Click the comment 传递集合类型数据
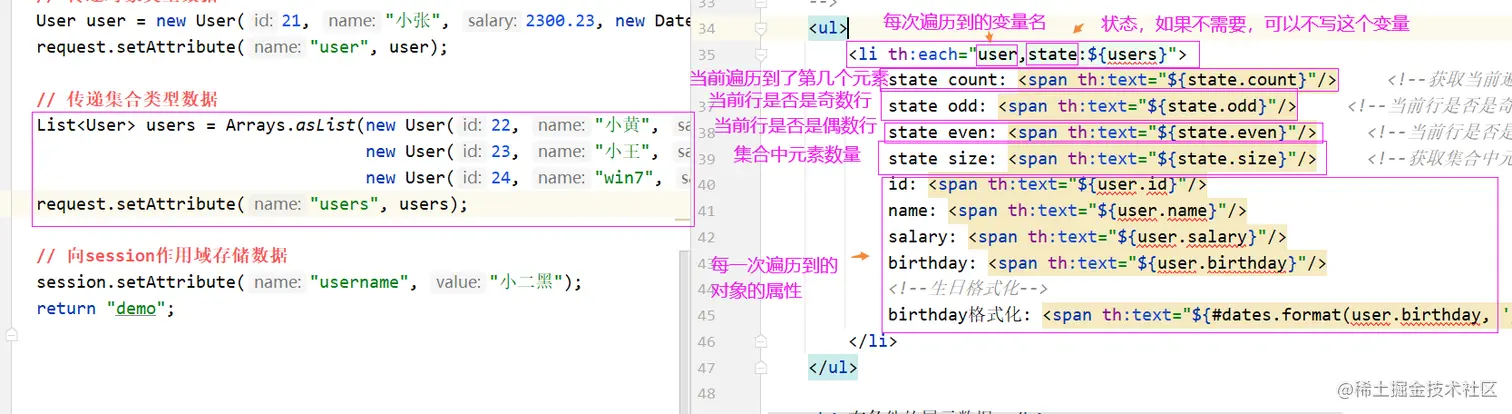Viewport: 1512px width, 414px height. coord(127,99)
